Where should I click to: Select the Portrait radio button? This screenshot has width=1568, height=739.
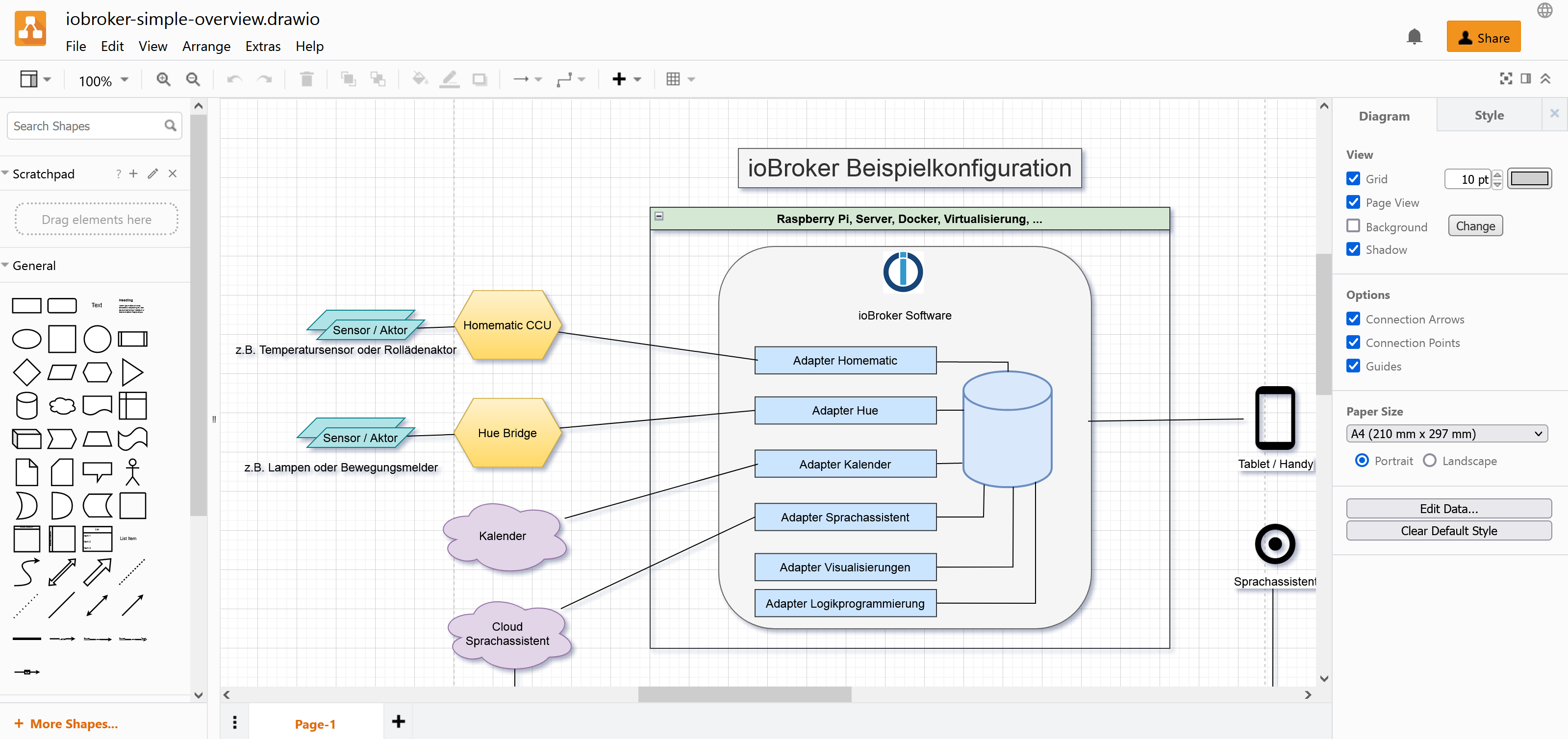1362,461
